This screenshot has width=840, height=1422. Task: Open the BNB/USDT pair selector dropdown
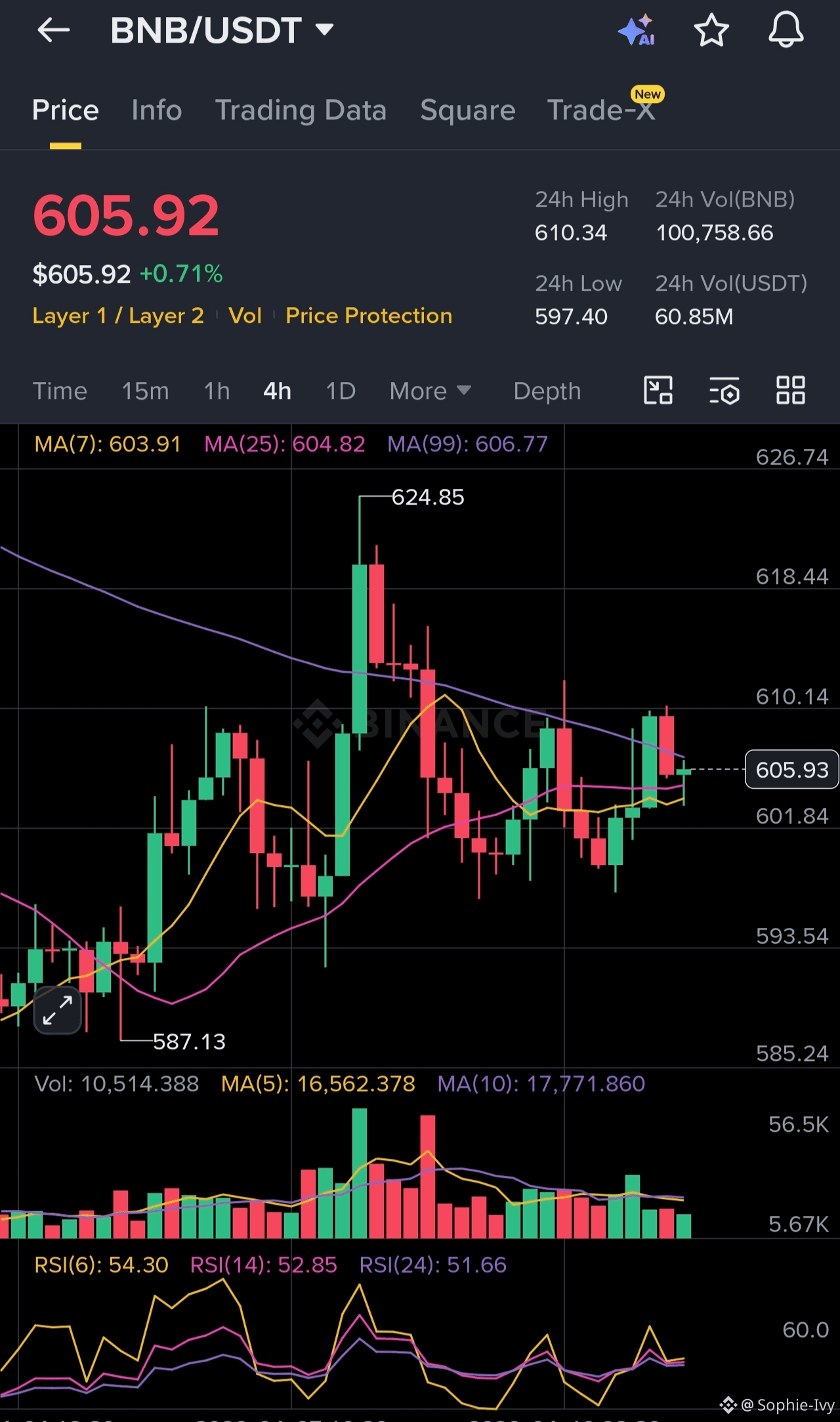tap(222, 30)
